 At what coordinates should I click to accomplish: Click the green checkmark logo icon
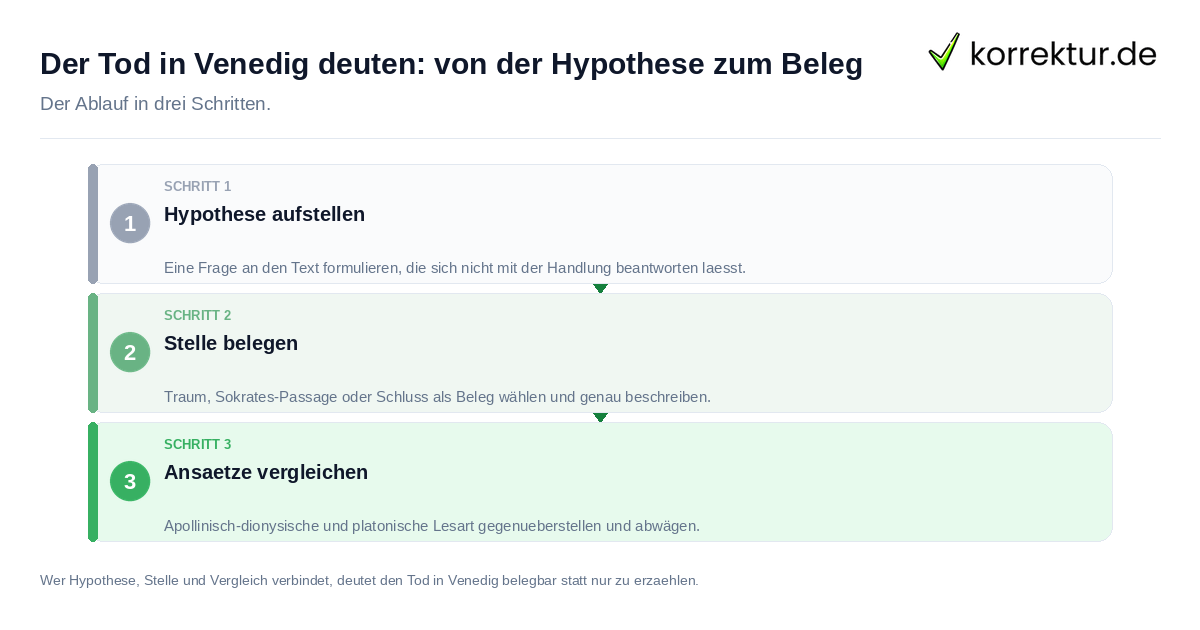point(944,51)
